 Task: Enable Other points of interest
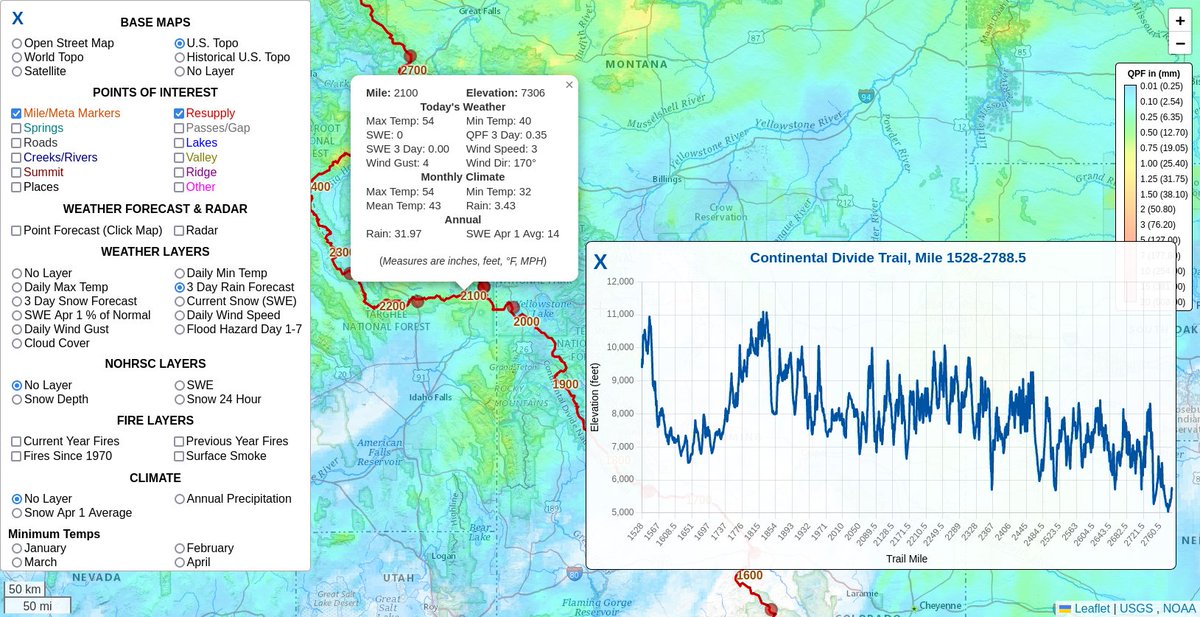(179, 186)
